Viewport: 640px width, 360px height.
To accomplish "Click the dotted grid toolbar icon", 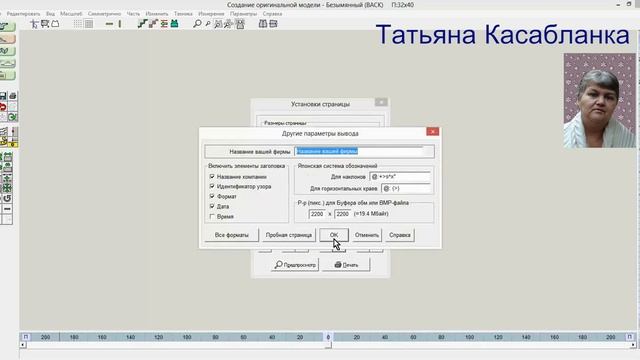I will click(78, 24).
